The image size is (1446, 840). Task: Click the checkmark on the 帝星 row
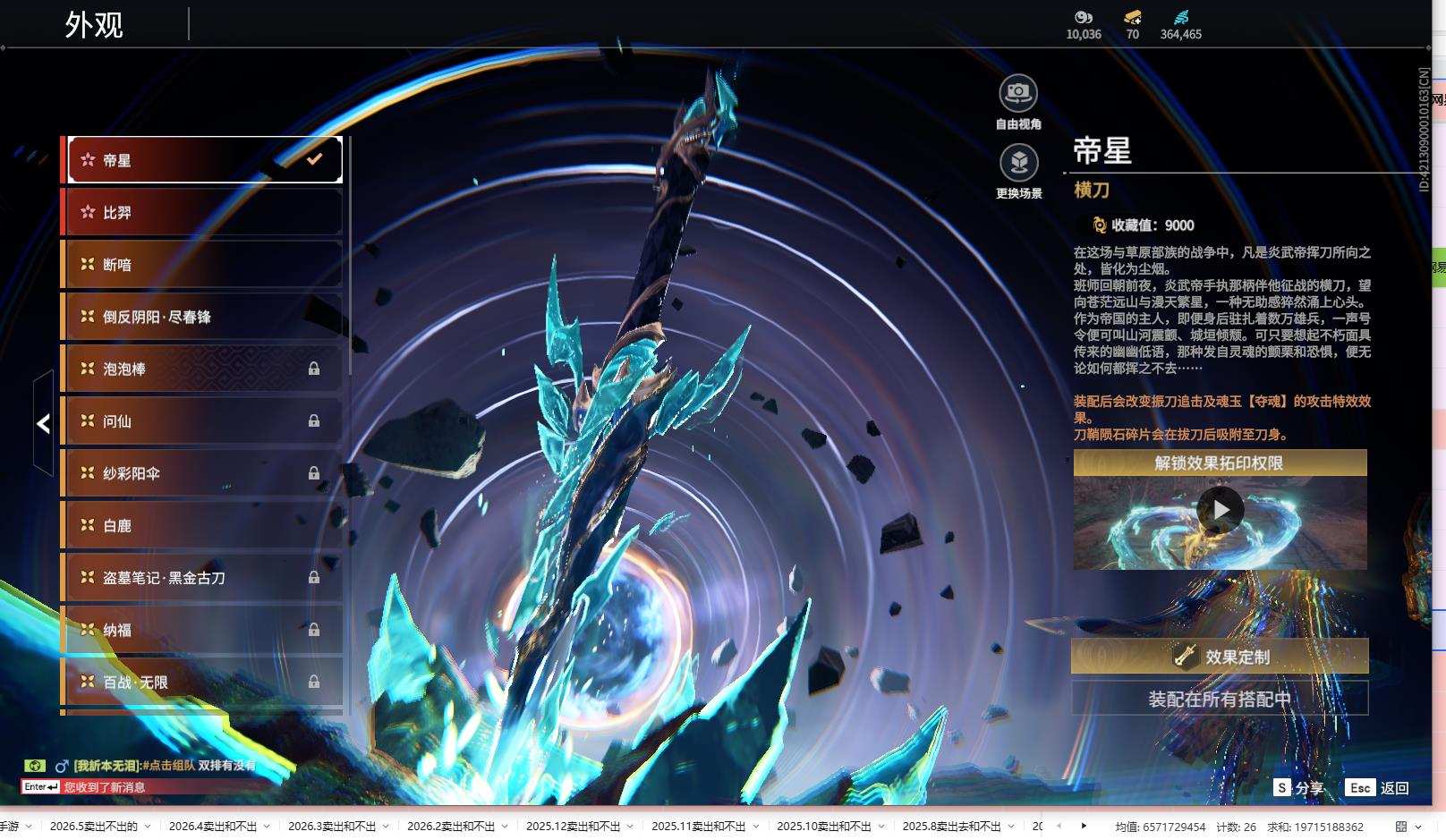(314, 159)
